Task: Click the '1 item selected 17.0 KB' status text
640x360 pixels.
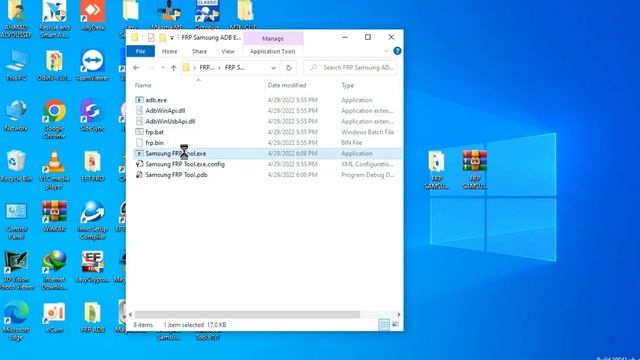Action: [x=195, y=325]
